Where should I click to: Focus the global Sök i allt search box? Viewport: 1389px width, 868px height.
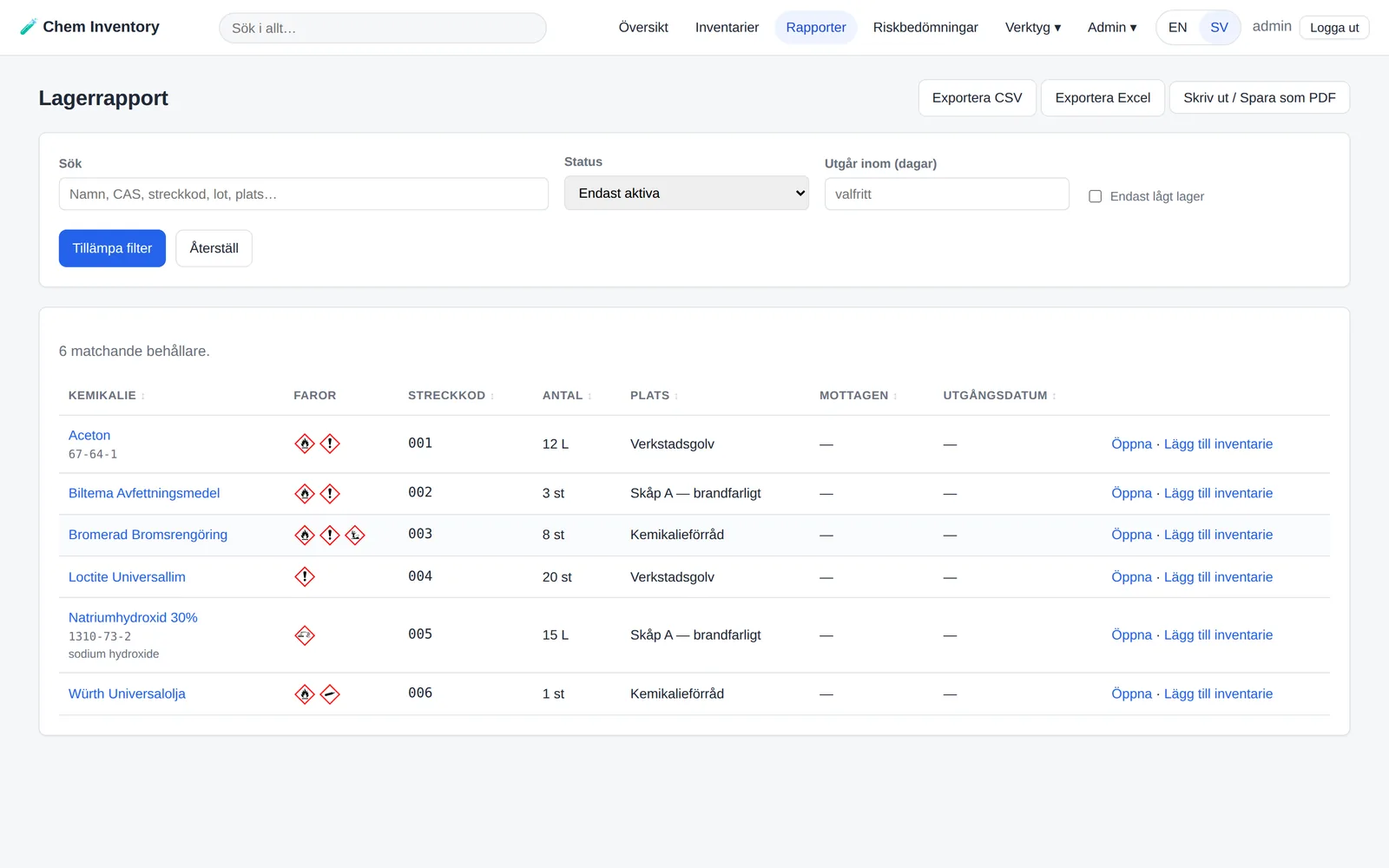pos(383,28)
